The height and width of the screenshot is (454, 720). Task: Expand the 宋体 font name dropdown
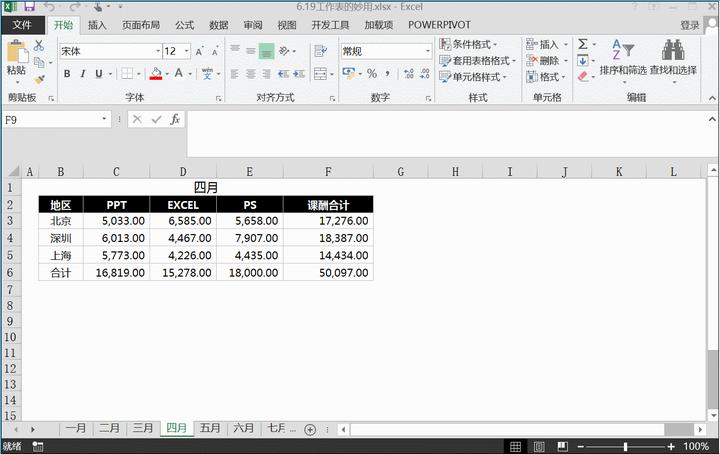pos(158,51)
